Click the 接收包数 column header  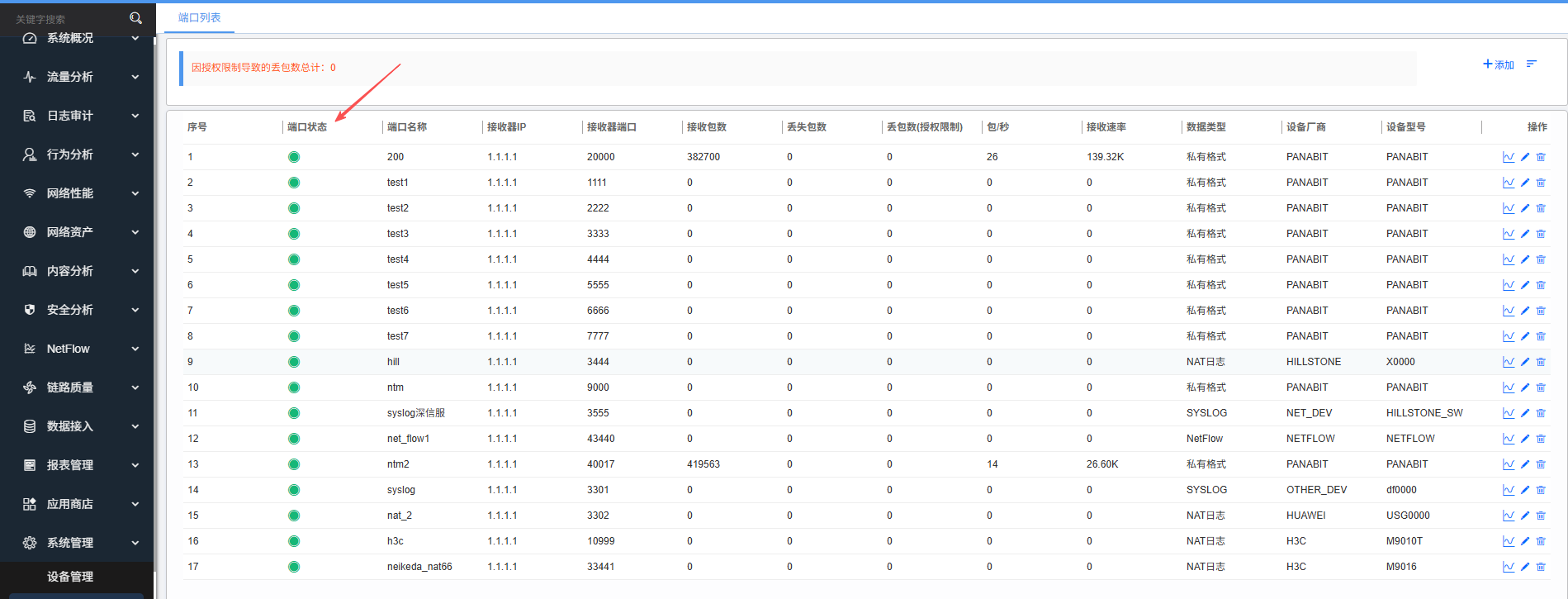coord(707,127)
